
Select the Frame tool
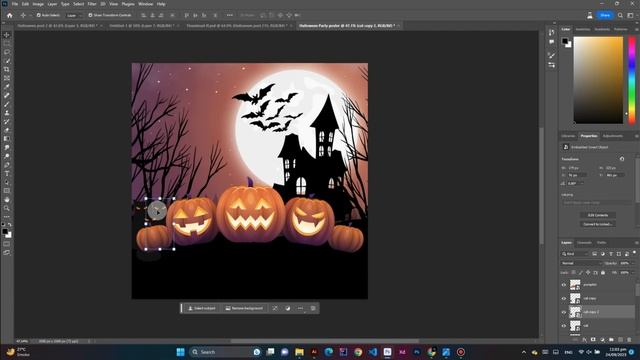[7, 78]
